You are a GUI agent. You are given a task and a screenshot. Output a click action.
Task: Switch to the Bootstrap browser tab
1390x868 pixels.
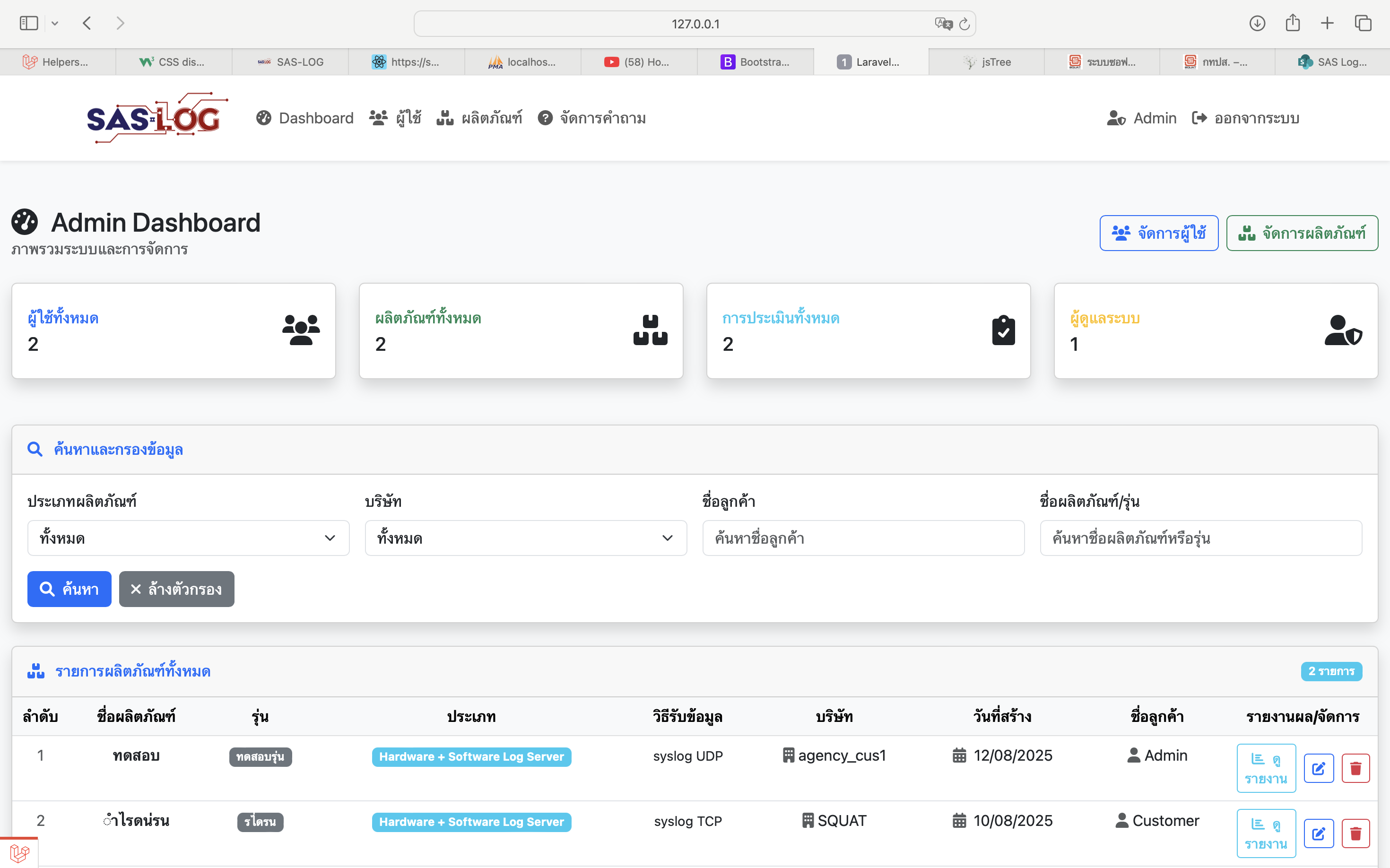click(755, 62)
